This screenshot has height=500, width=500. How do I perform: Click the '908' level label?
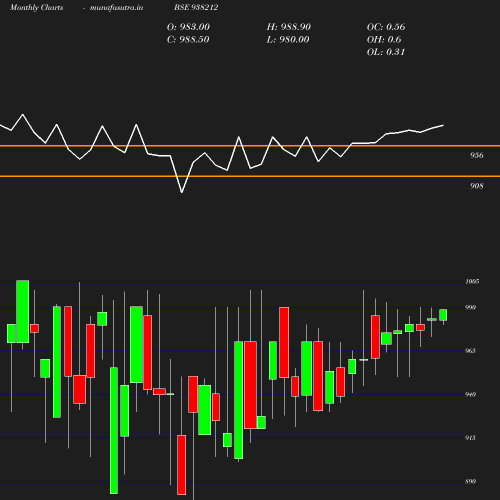pos(476,186)
